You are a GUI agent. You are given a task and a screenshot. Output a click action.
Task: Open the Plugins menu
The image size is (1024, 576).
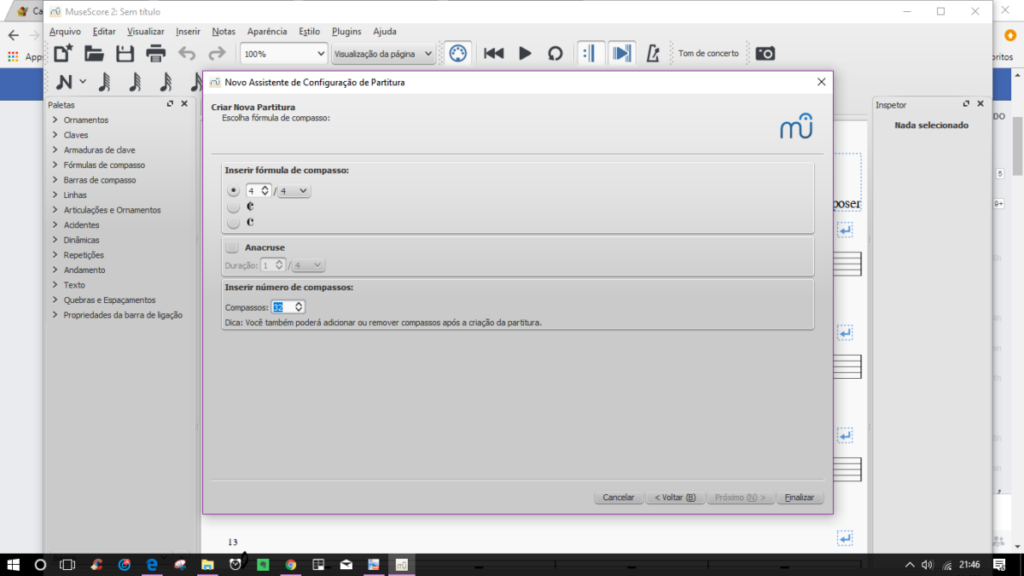345,31
